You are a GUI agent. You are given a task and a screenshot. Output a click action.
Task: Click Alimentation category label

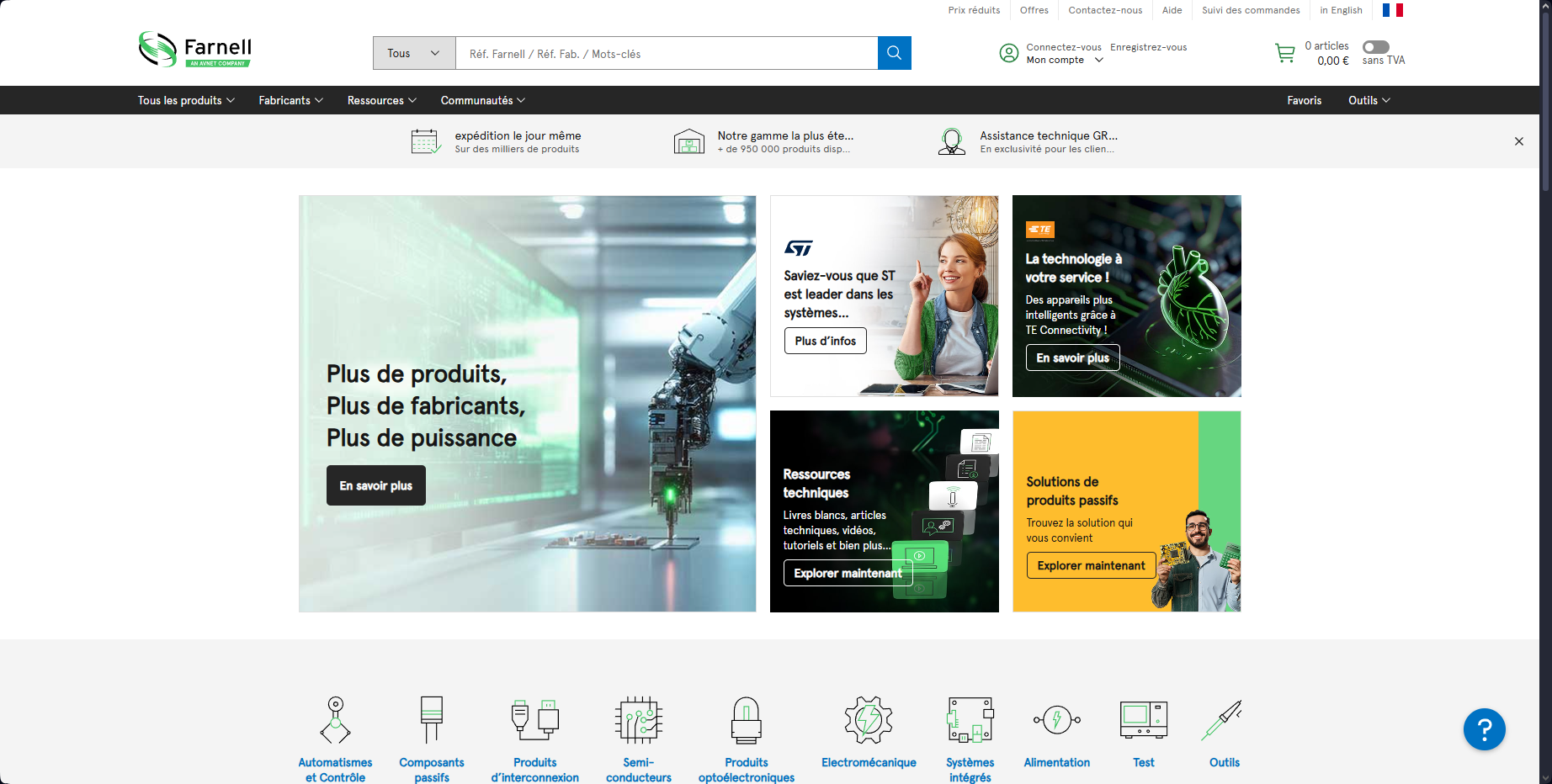tap(1057, 762)
